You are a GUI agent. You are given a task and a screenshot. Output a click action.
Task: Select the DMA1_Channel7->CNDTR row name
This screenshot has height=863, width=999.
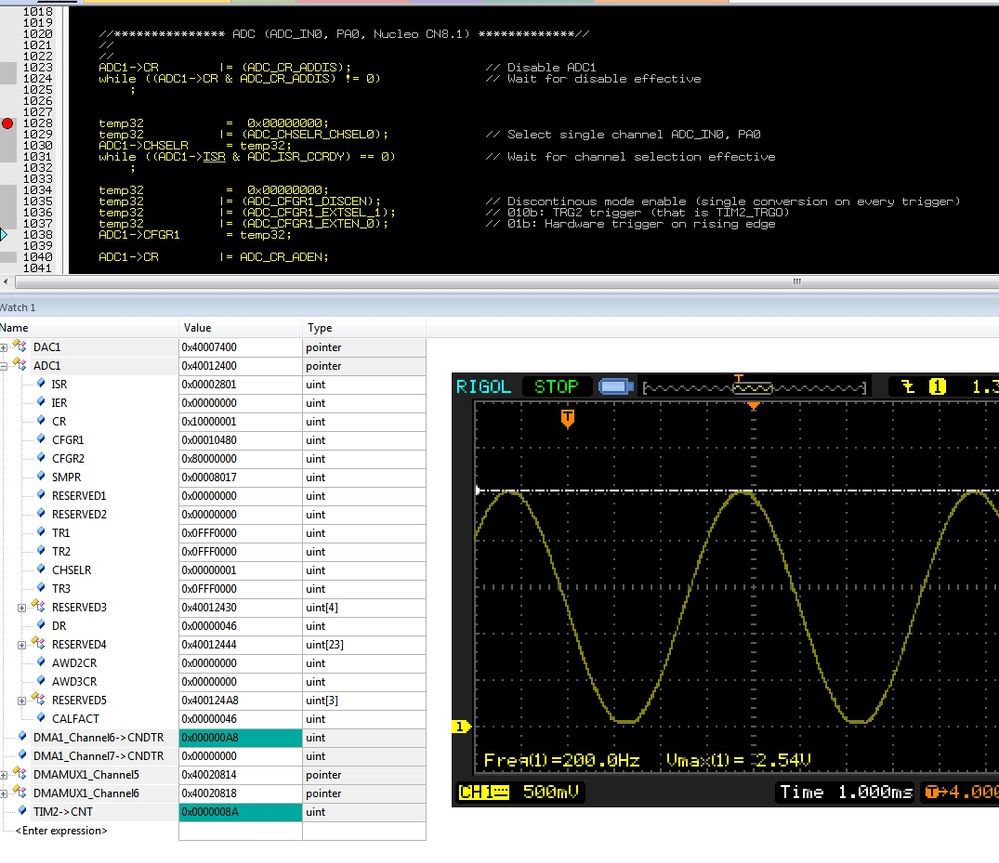99,755
